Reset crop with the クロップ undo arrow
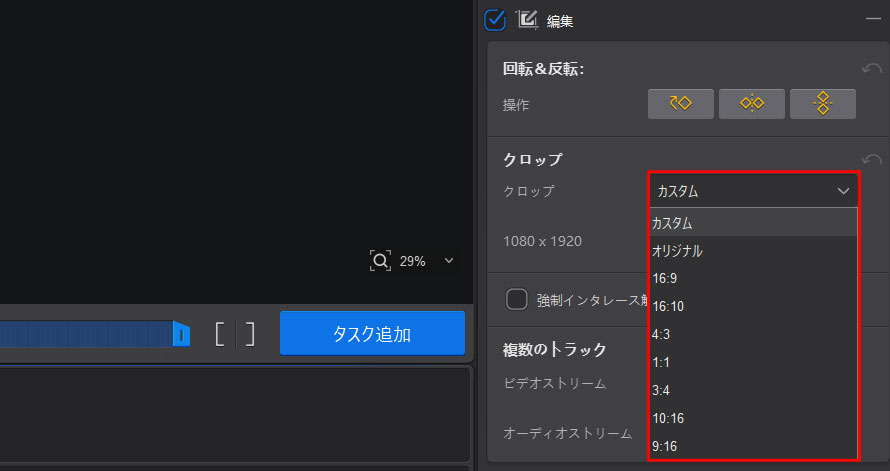 point(871,159)
